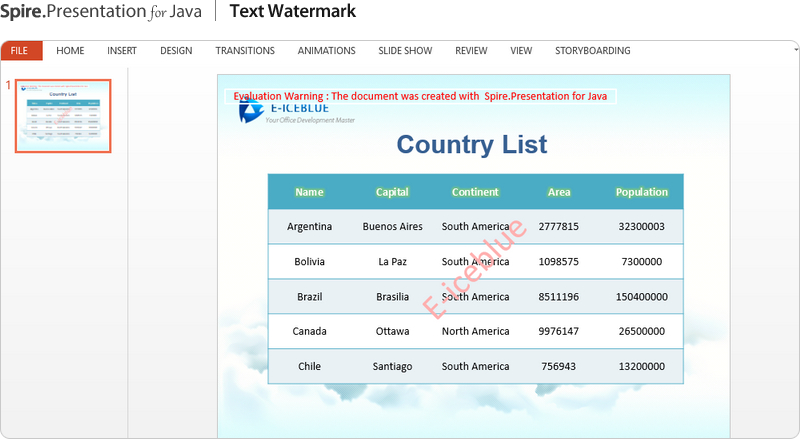Click the Area column header

click(x=559, y=192)
